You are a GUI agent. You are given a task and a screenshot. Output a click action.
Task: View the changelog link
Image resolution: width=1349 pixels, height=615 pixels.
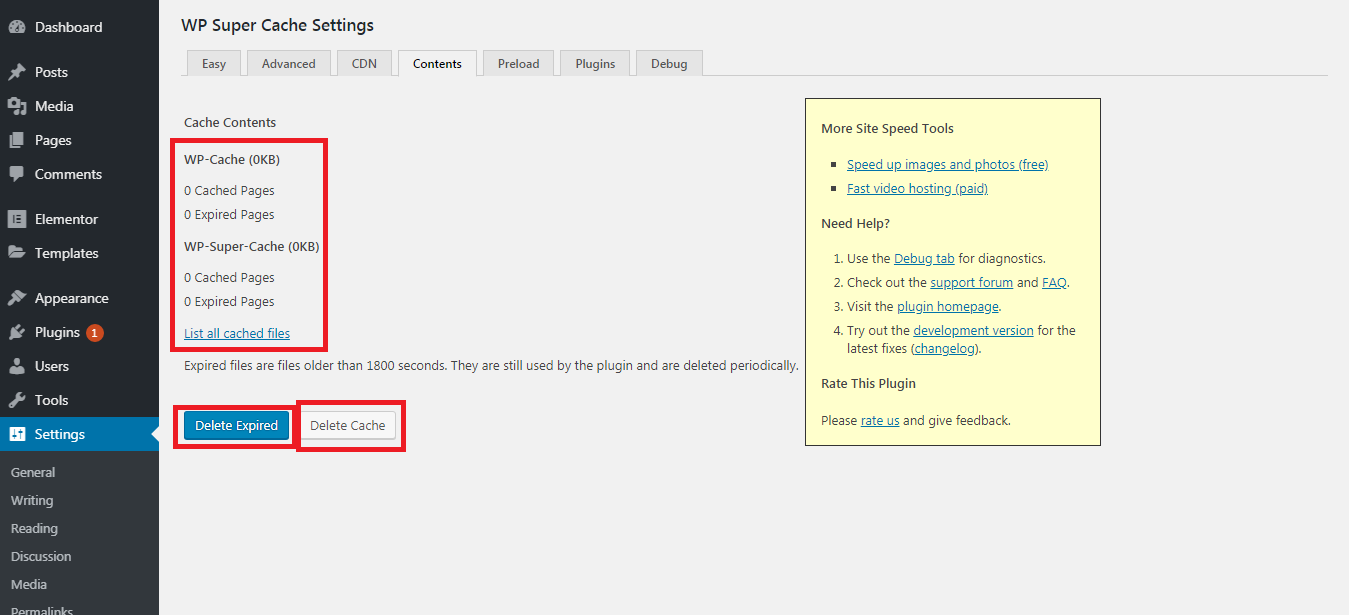tap(946, 349)
